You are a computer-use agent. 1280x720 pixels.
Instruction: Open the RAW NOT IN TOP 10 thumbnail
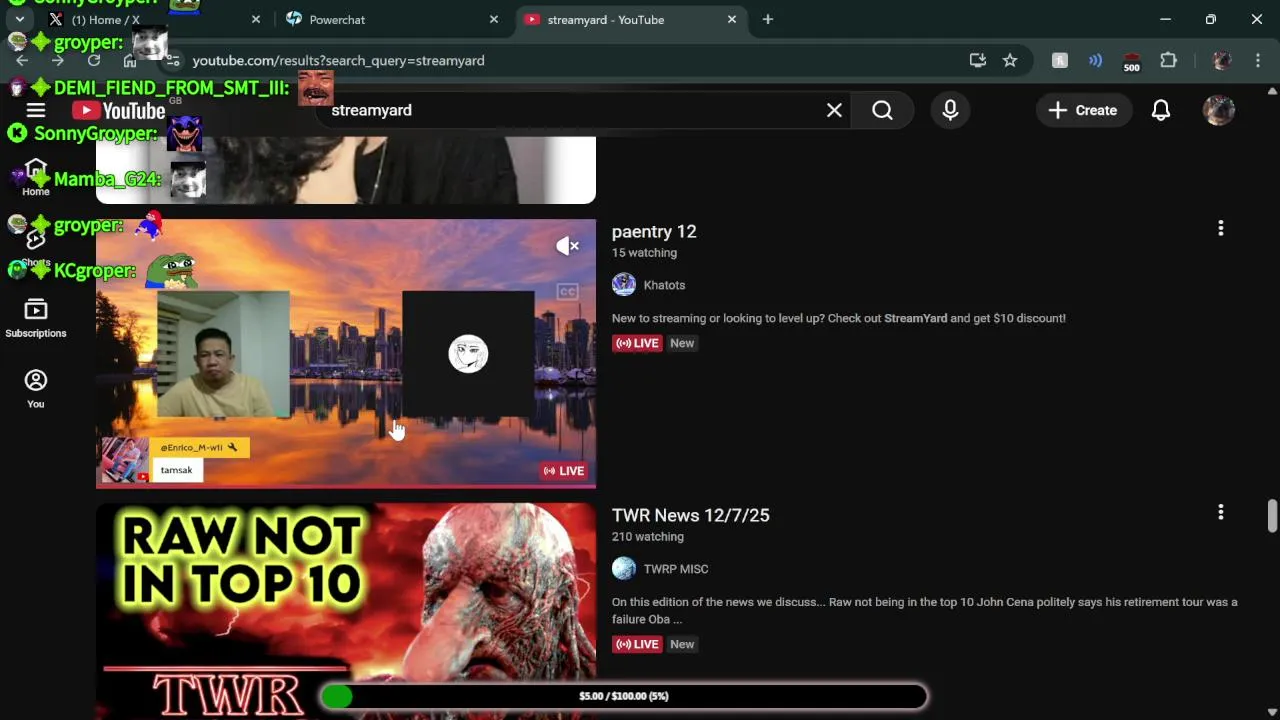(x=346, y=611)
